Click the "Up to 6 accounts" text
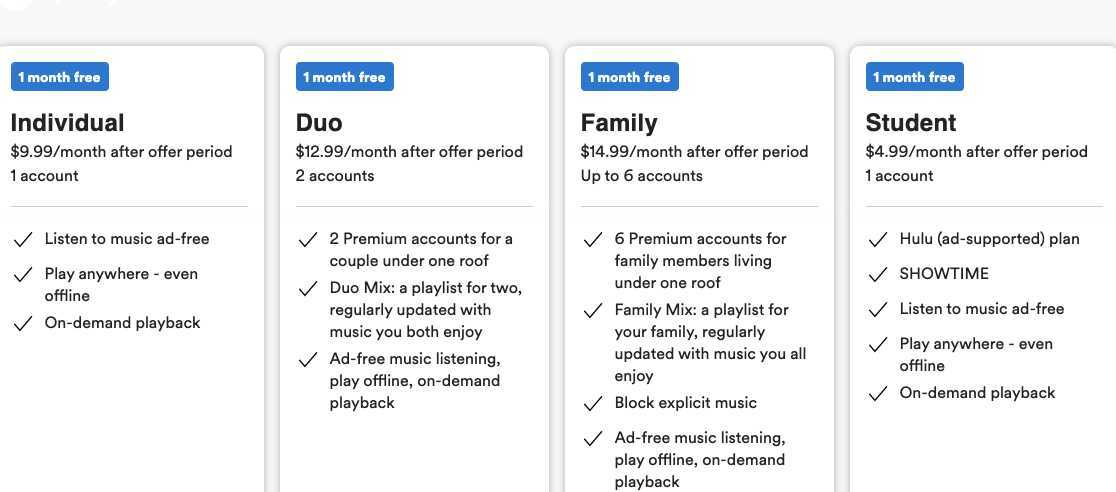Image resolution: width=1116 pixels, height=492 pixels. [x=641, y=176]
